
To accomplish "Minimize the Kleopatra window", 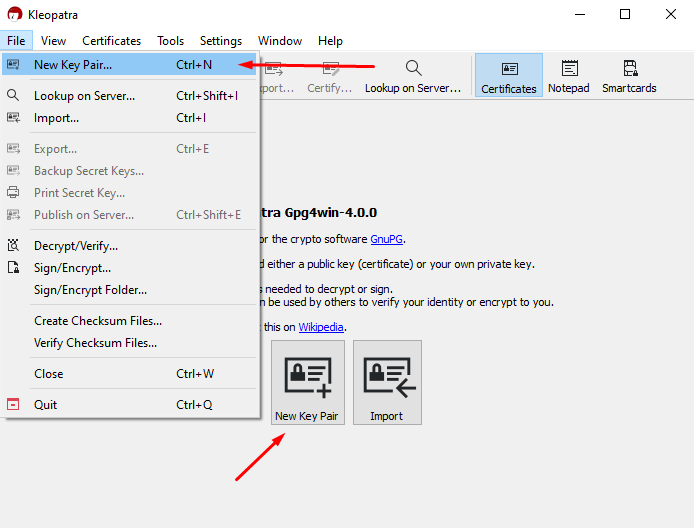I will pos(580,14).
